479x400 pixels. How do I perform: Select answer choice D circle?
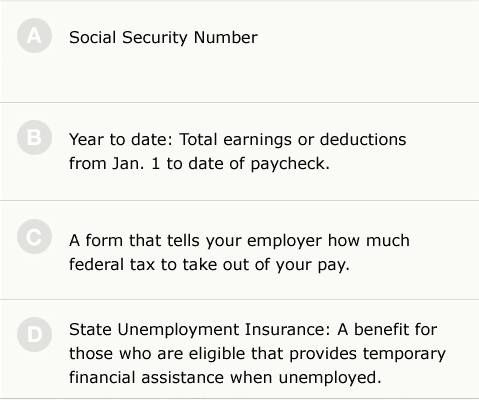coord(34,334)
